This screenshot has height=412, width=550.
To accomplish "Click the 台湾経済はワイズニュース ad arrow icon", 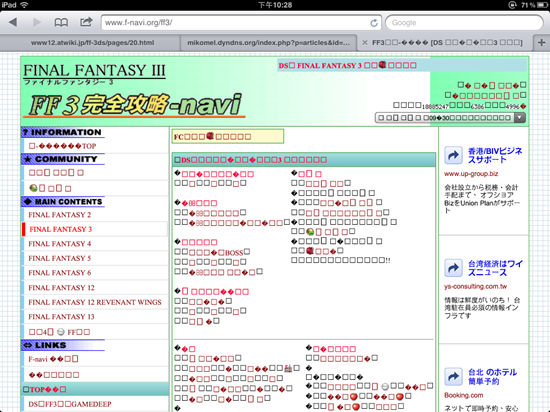I will pyautogui.click(x=453, y=268).
